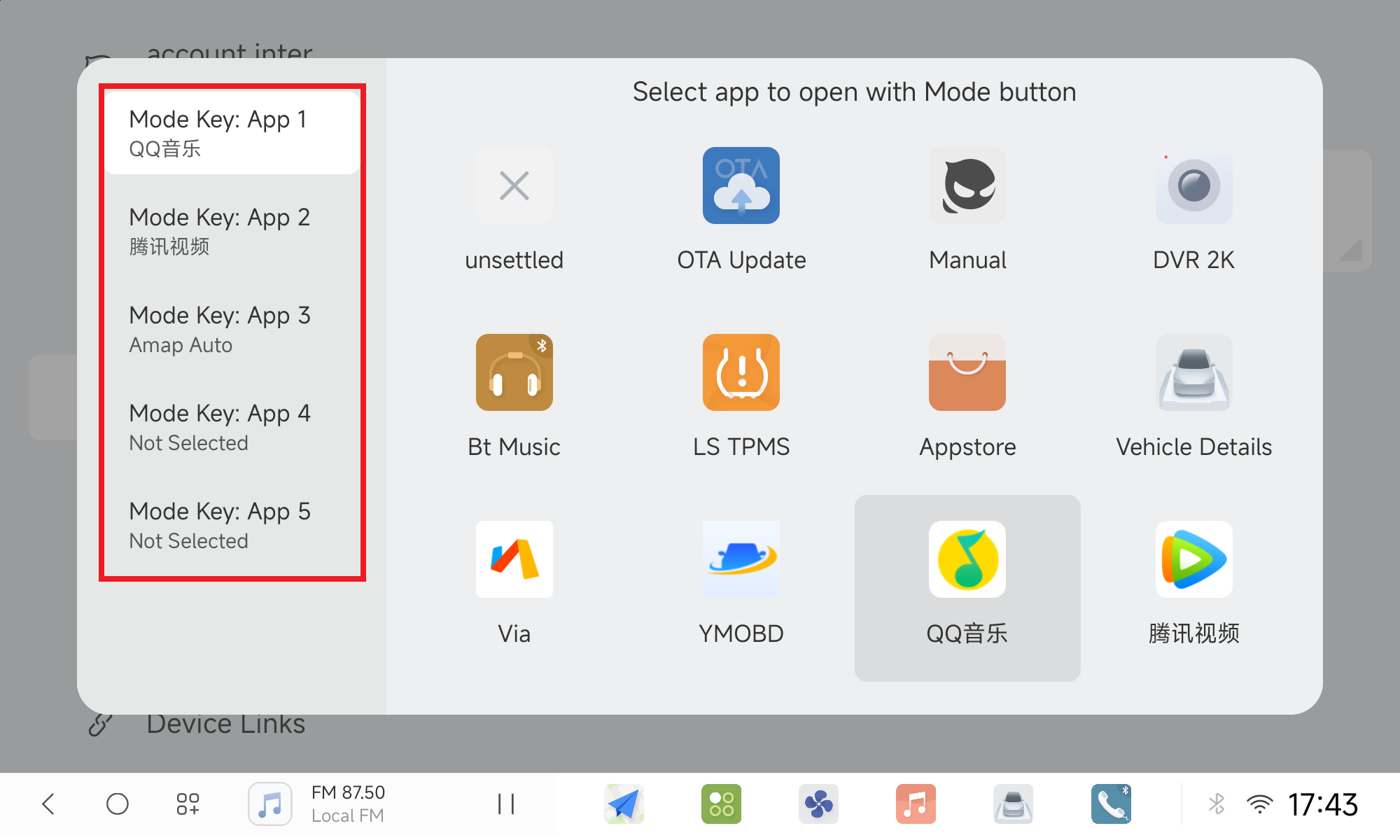Select the QQ音乐 app icon
The height and width of the screenshot is (840, 1400).
pyautogui.click(x=967, y=559)
